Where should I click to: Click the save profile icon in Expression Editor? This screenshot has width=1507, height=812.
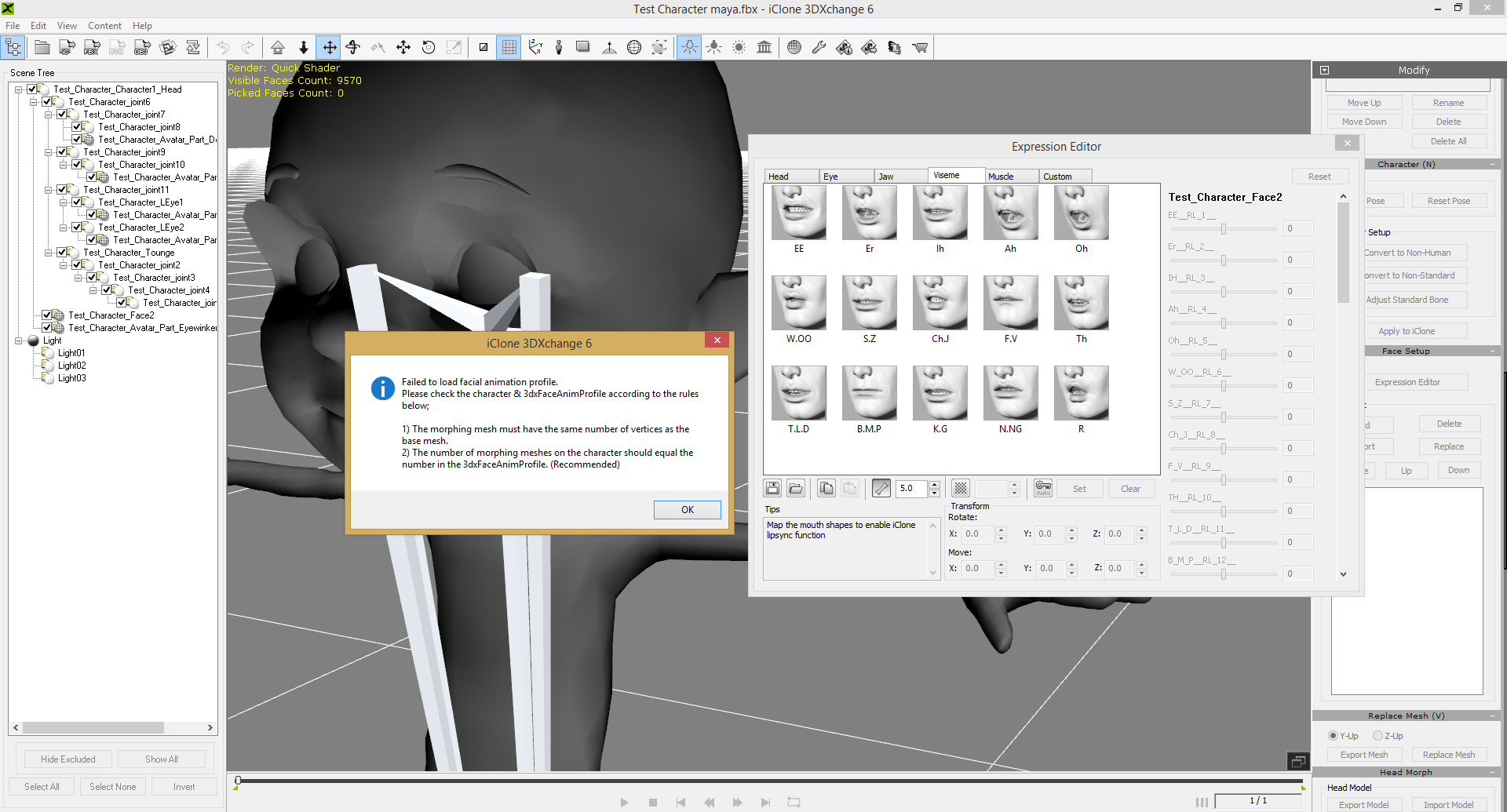(772, 489)
